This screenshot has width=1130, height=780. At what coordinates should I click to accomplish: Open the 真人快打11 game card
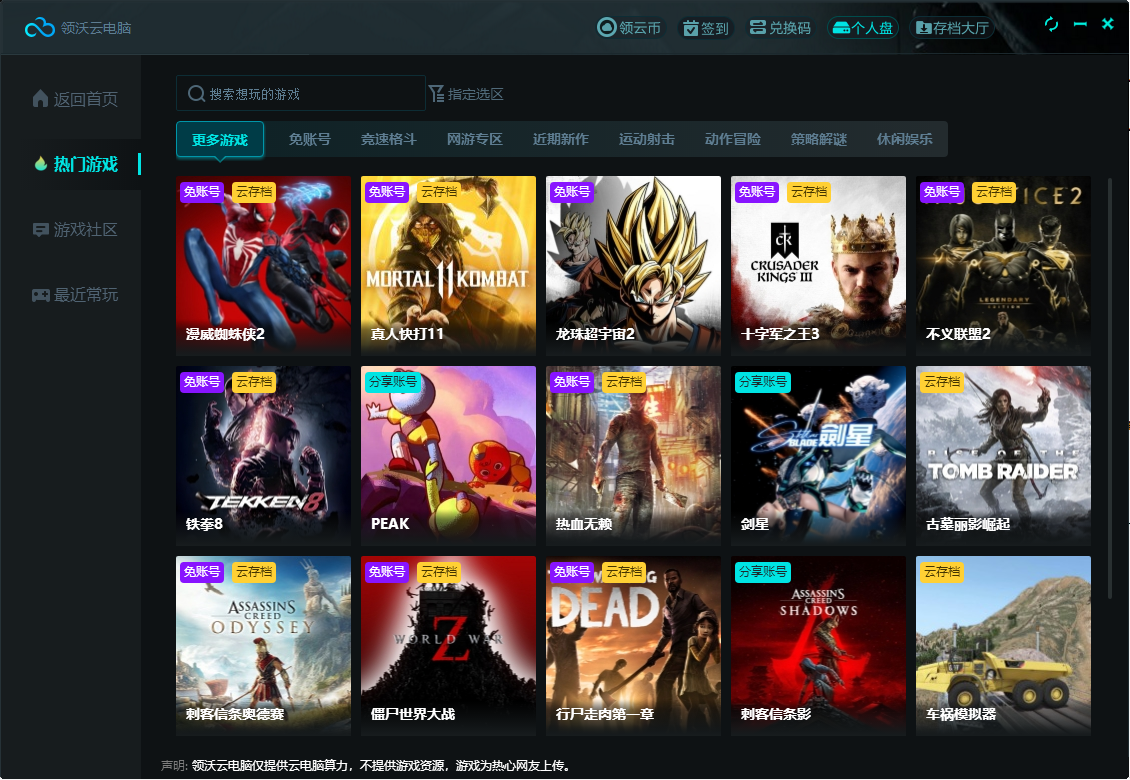pos(448,265)
